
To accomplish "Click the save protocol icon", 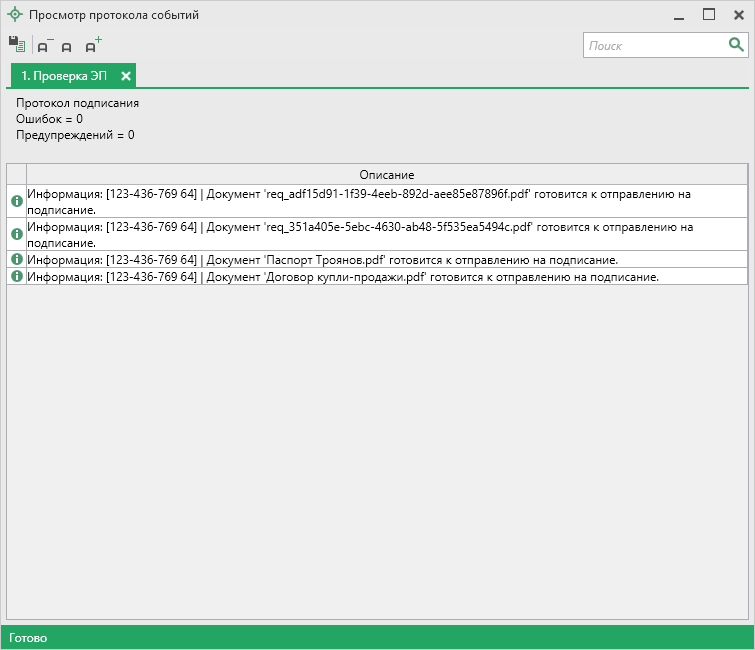I will (x=16, y=44).
